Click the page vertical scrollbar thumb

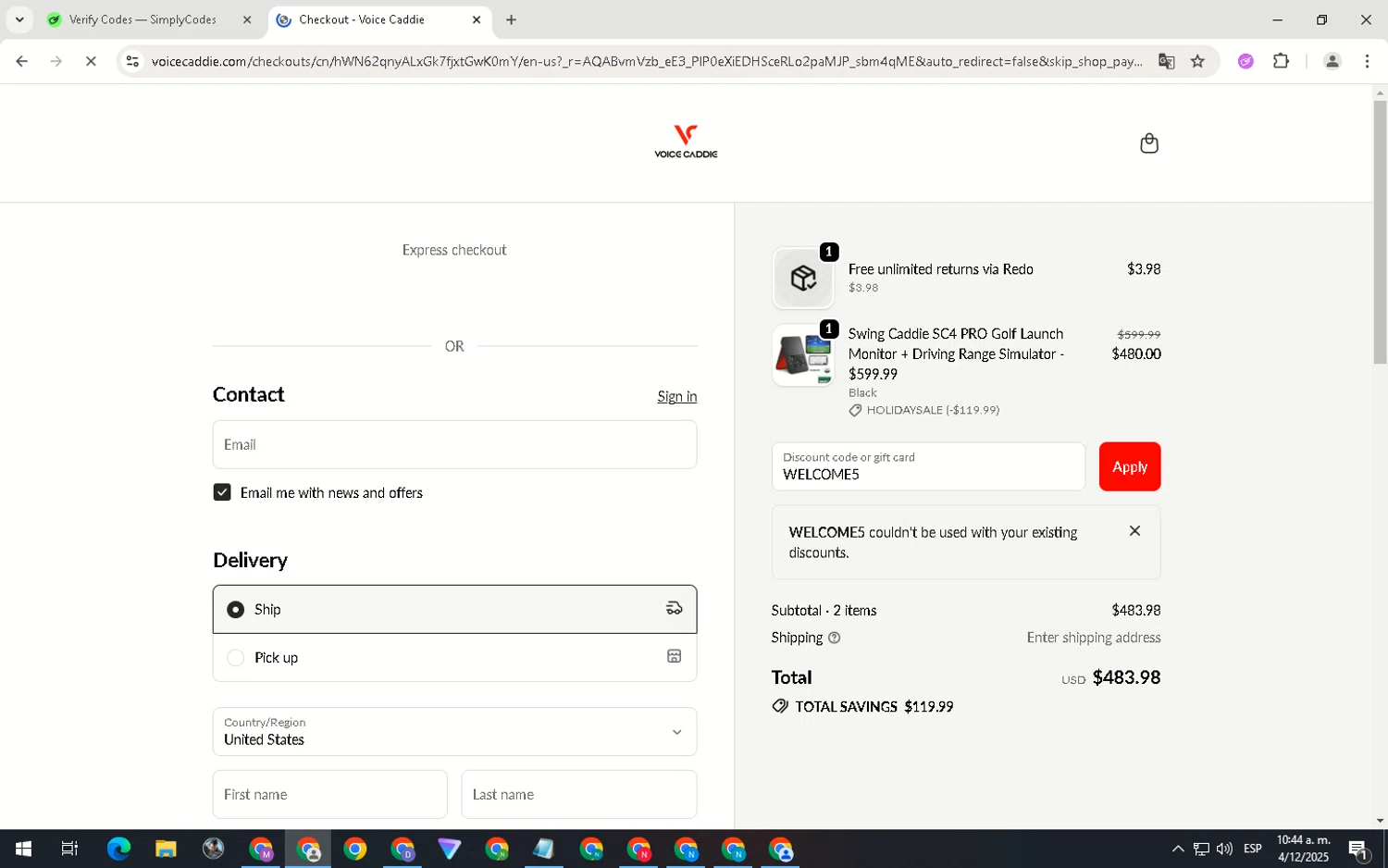pyautogui.click(x=1380, y=231)
